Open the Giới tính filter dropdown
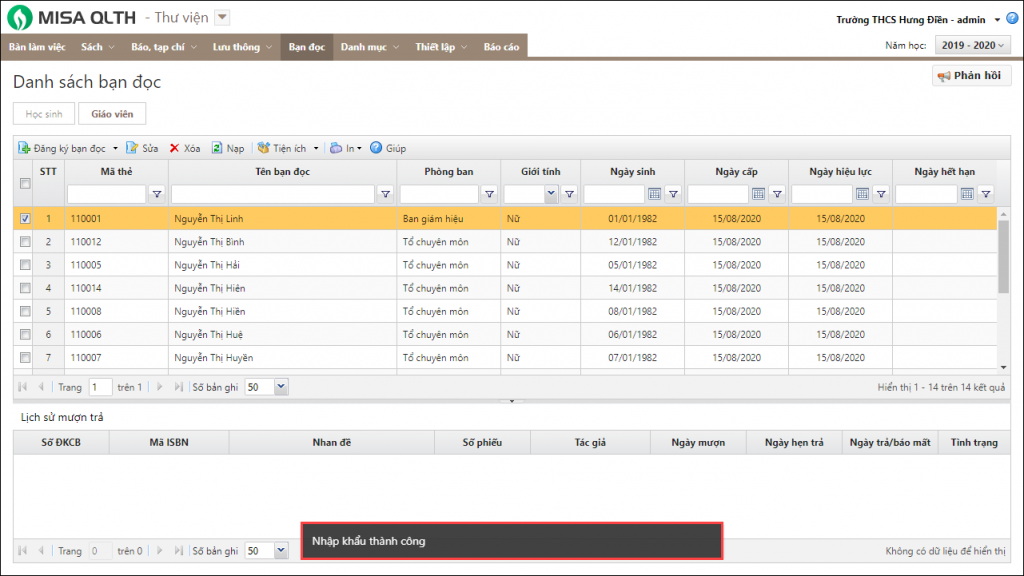The height and width of the screenshot is (576, 1024). tap(550, 194)
